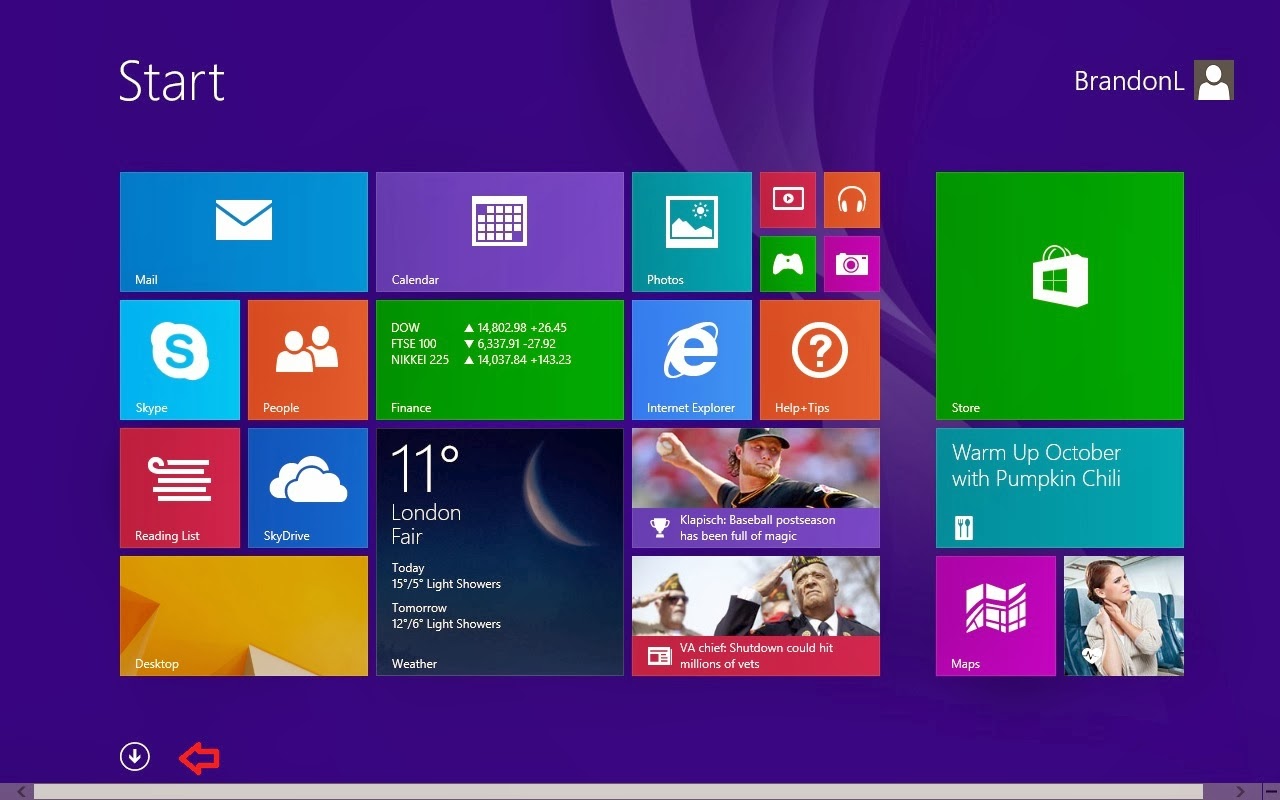The width and height of the screenshot is (1280, 800).
Task: Launch the Camera app
Action: (852, 264)
